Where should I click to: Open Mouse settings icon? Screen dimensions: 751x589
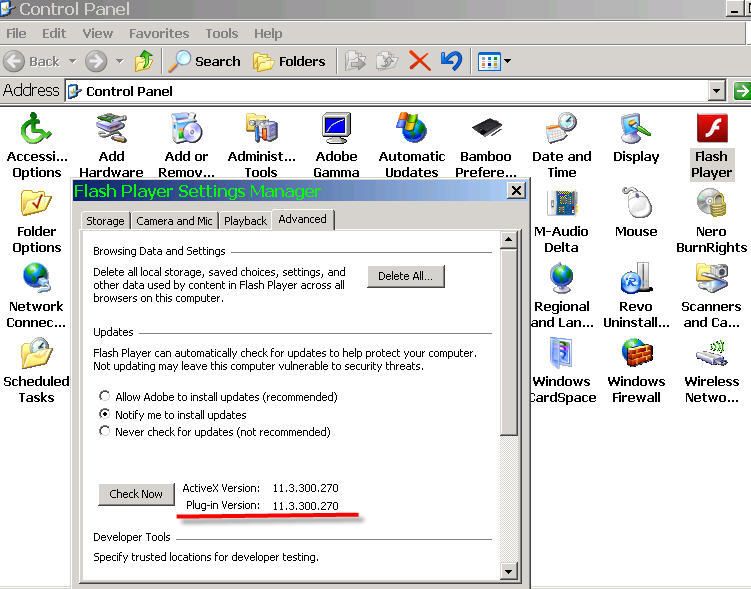point(636,214)
